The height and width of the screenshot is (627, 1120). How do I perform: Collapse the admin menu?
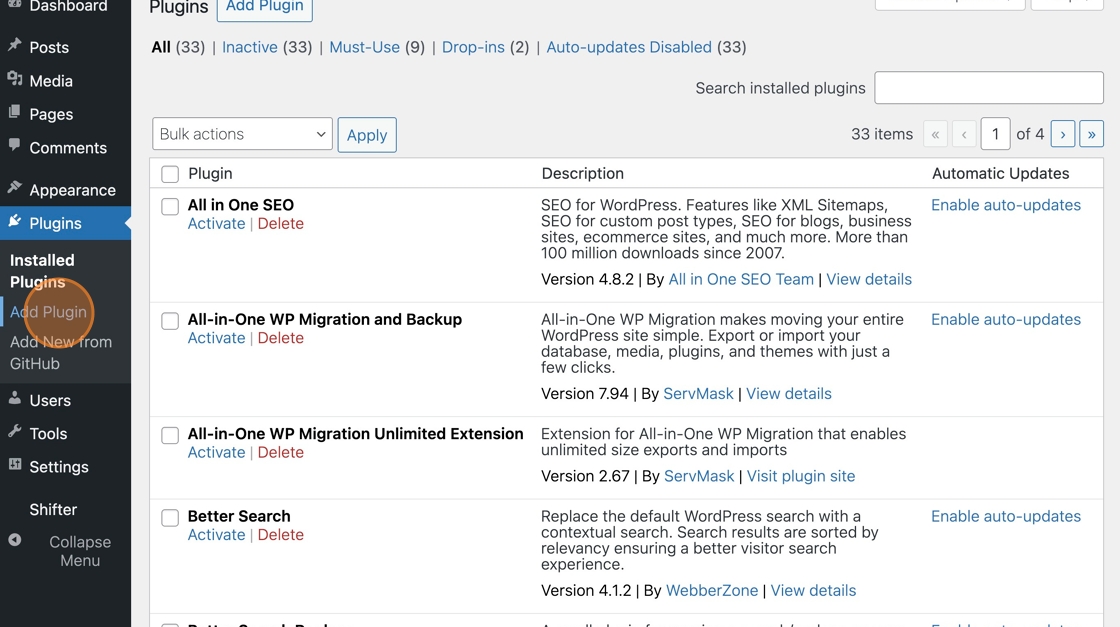coord(79,551)
